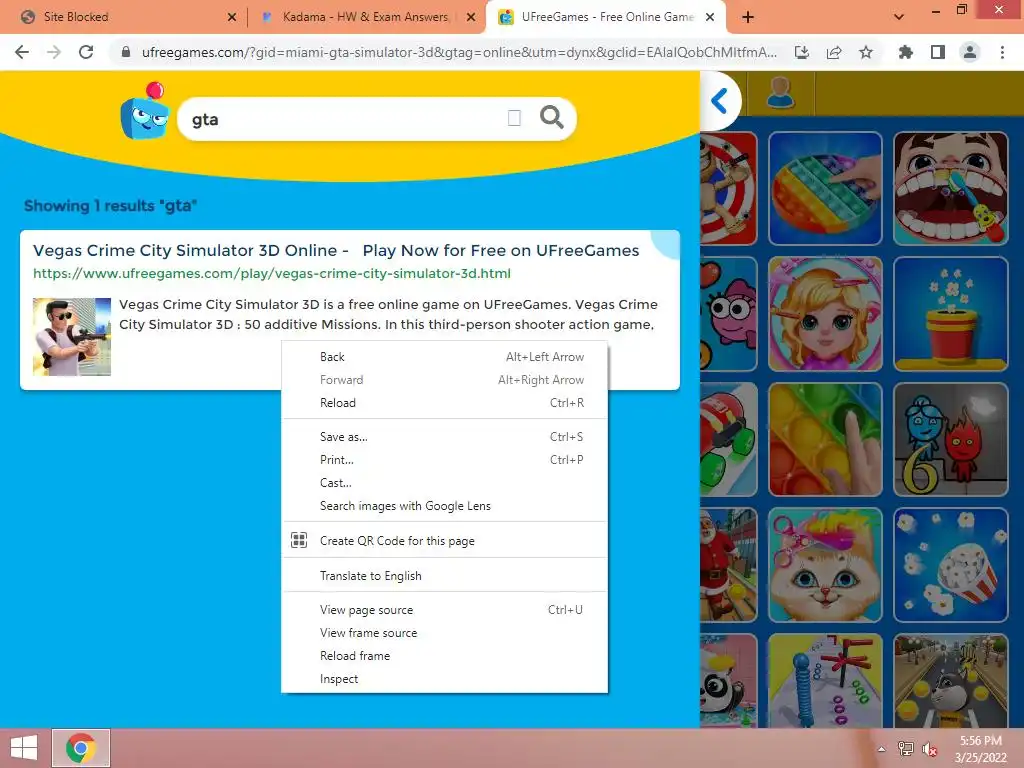Open the popcorn bucket game thumbnail

click(950, 565)
